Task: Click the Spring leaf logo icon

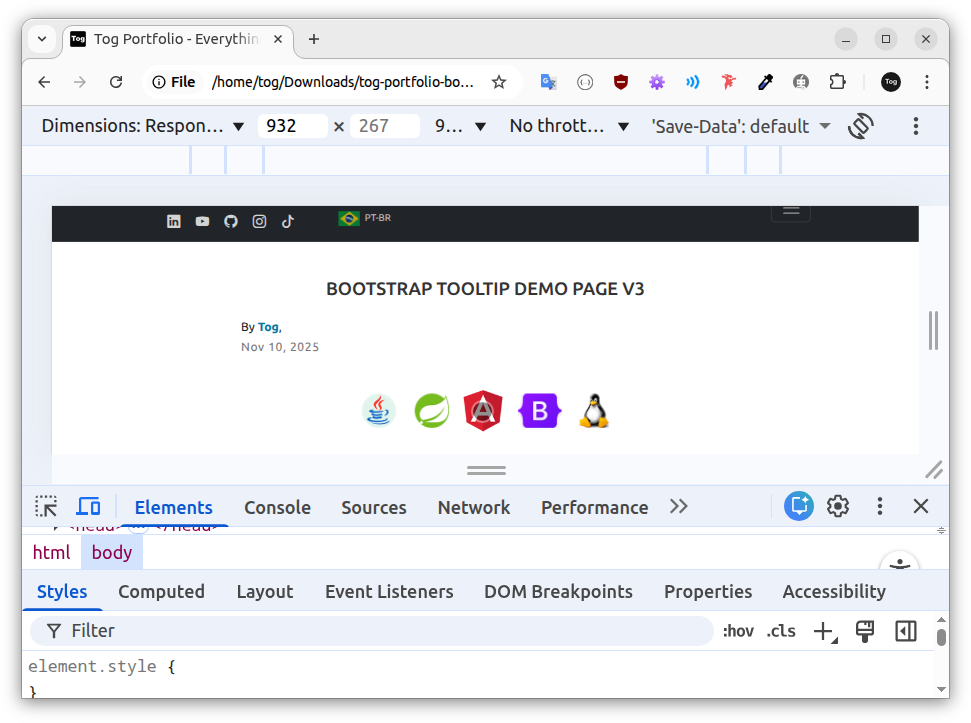Action: tap(432, 410)
